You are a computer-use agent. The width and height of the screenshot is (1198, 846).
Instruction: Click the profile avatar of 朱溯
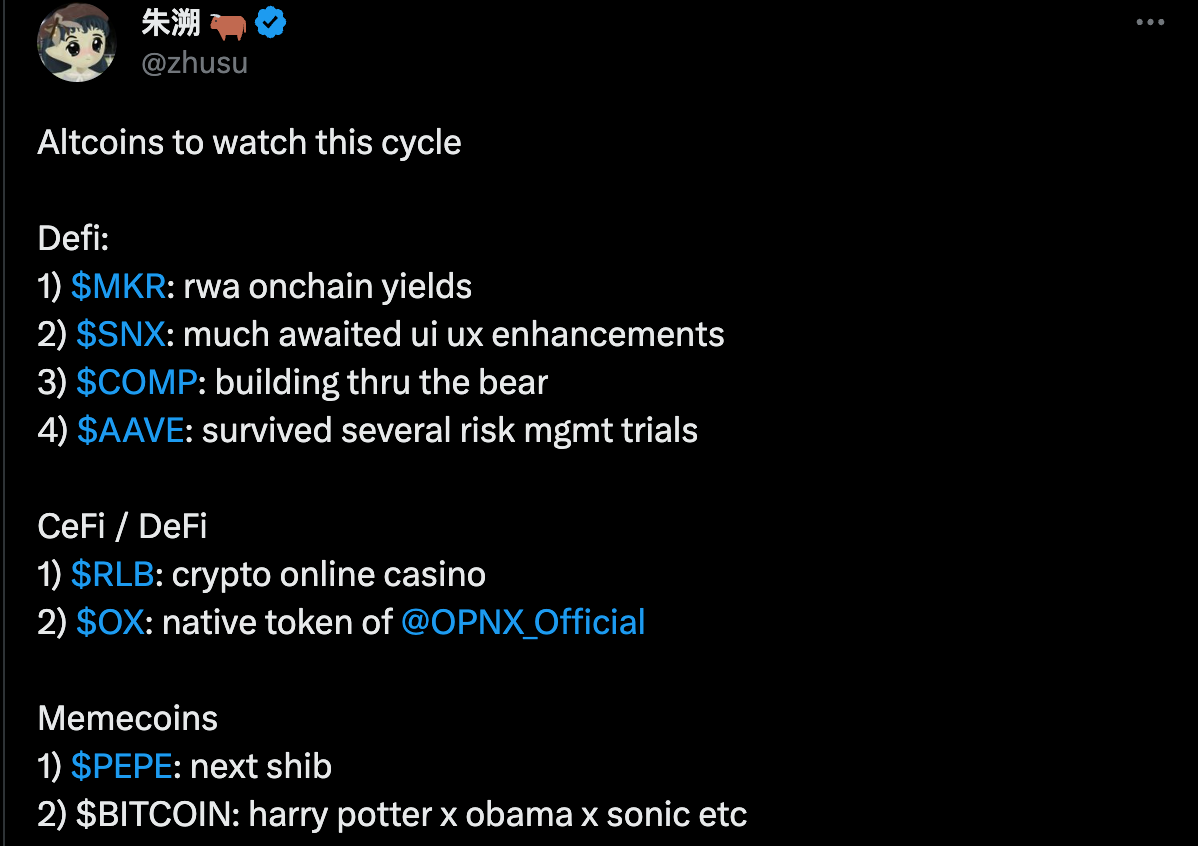[76, 42]
